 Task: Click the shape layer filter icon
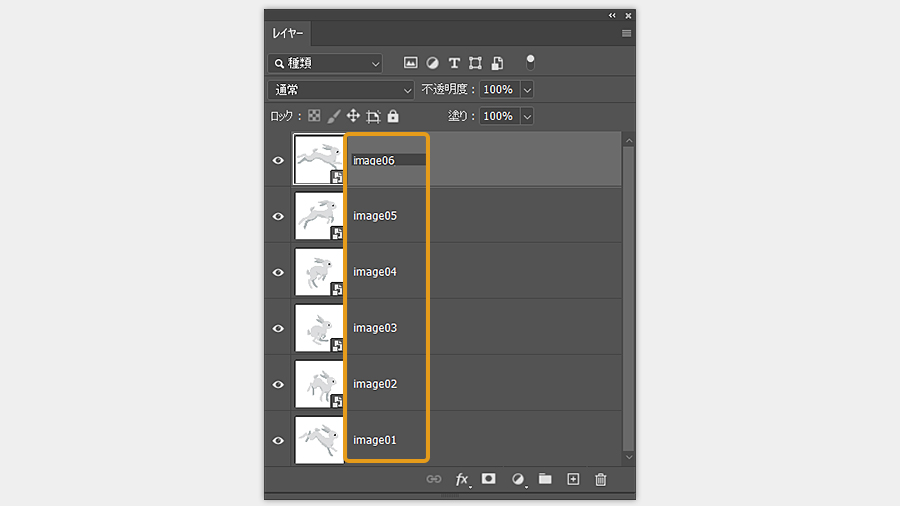click(x=476, y=63)
